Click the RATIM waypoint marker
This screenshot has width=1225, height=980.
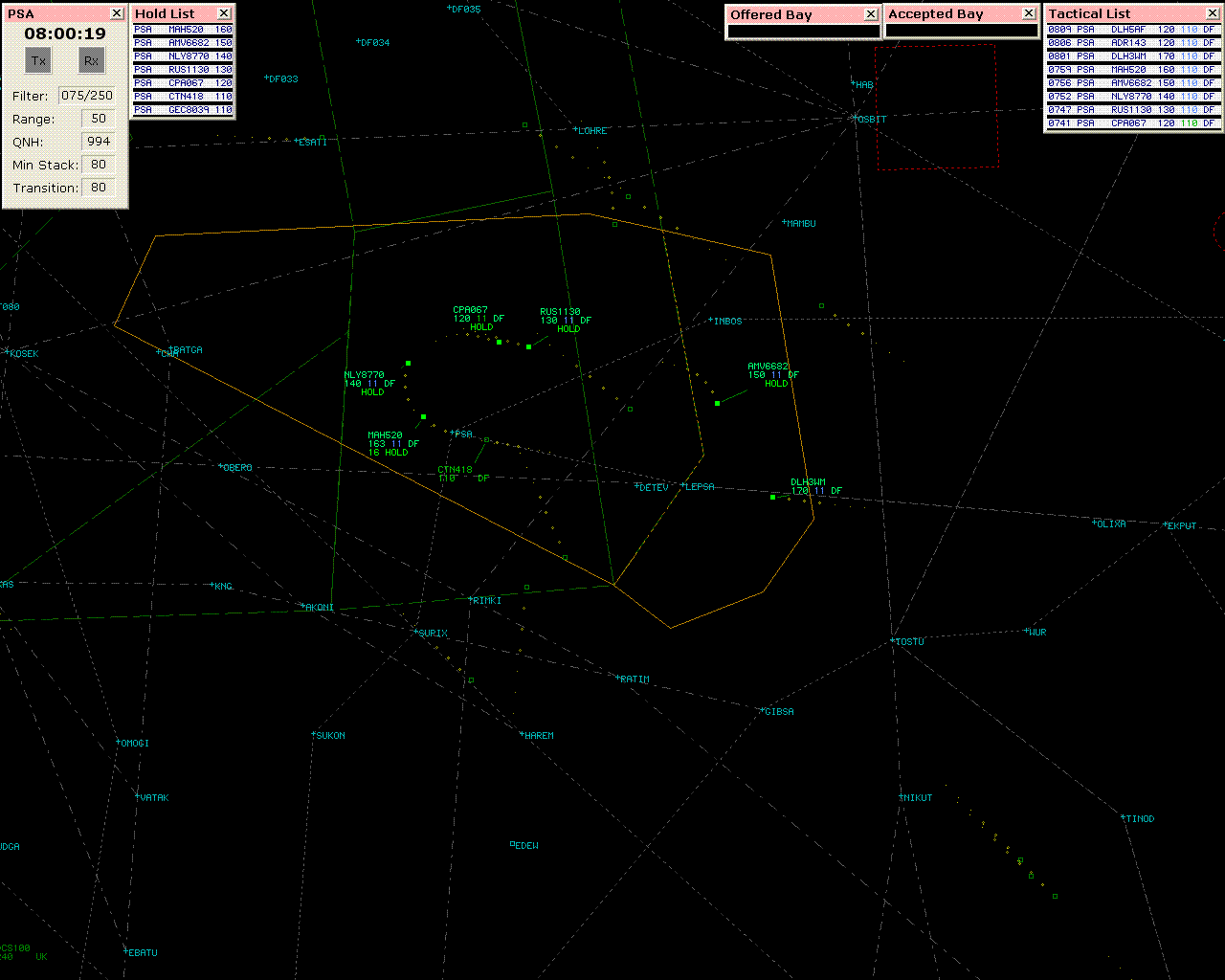[x=633, y=679]
